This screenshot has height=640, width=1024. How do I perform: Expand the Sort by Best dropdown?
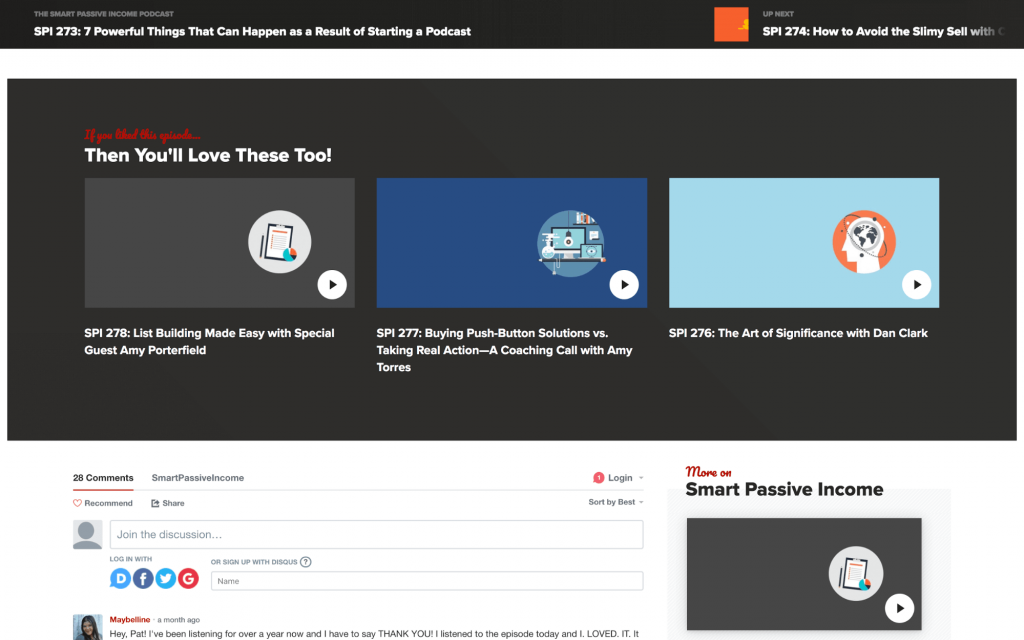pos(615,502)
